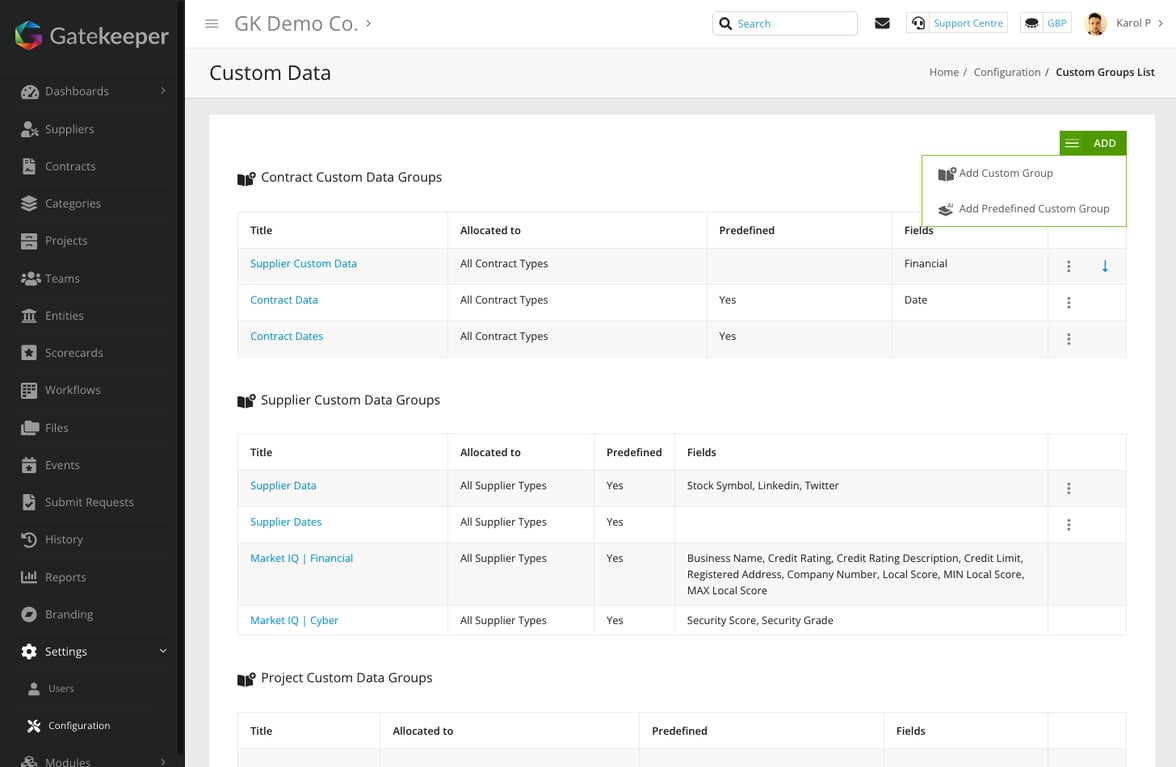1176x767 pixels.
Task: Click the kebab menu on the Contract Data row
Action: click(1069, 302)
